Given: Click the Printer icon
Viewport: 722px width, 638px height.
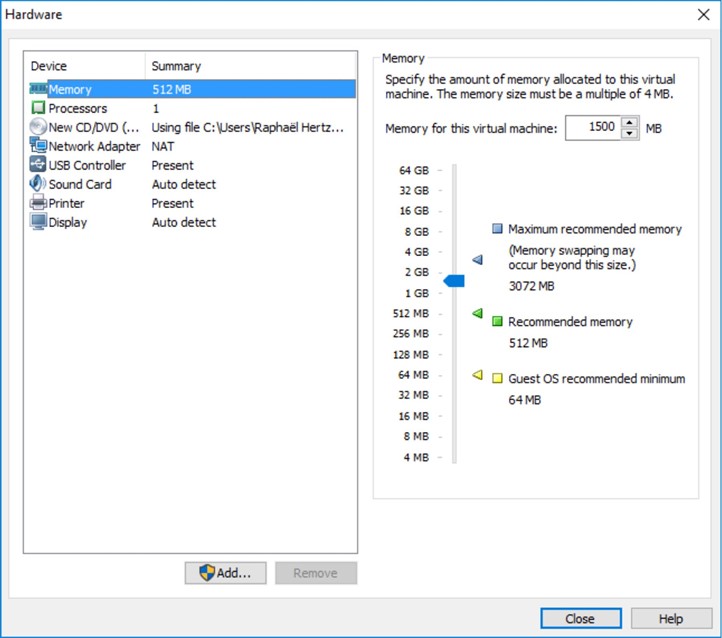Looking at the screenshot, I should coord(38,203).
